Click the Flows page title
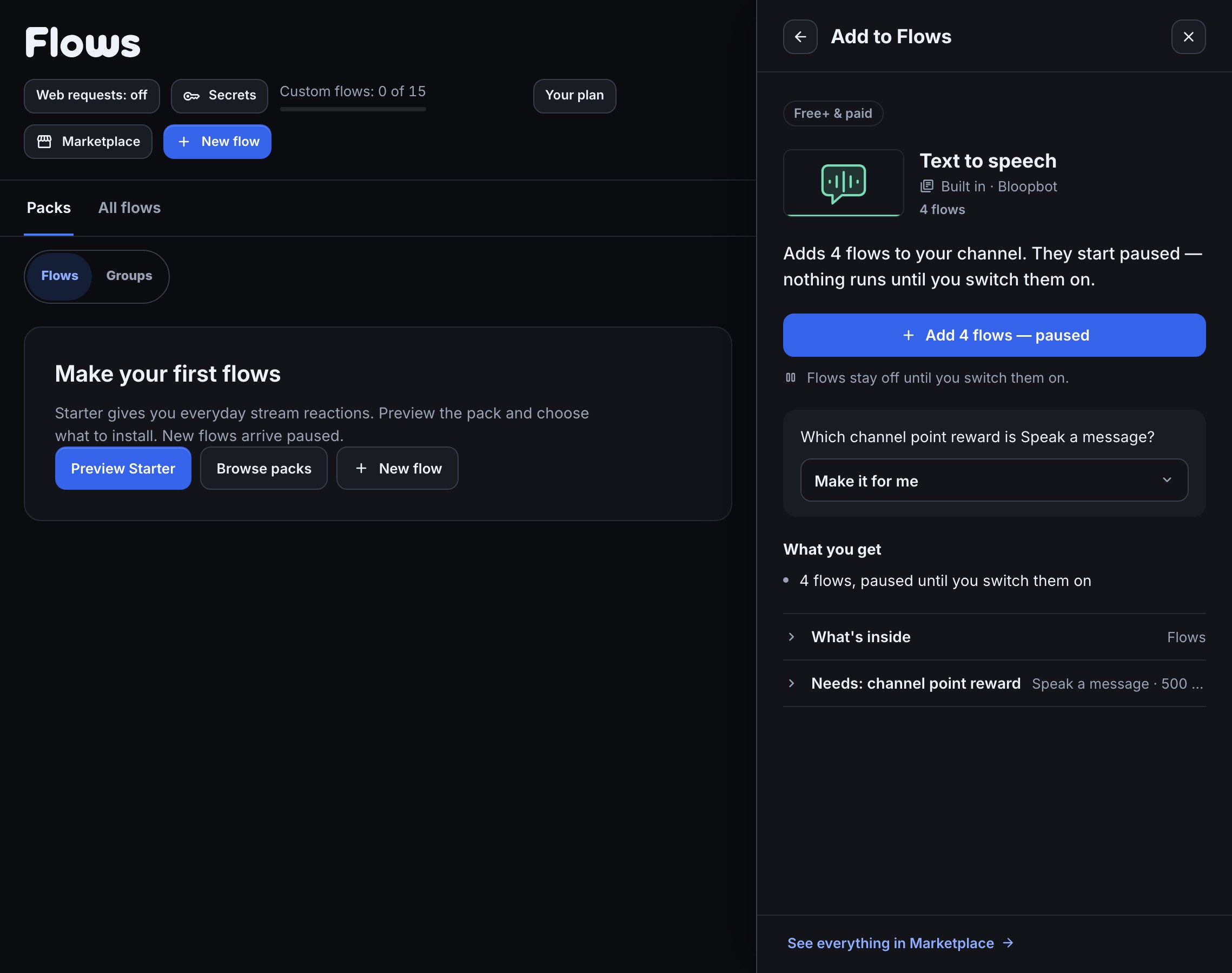1232x973 pixels. (x=83, y=43)
